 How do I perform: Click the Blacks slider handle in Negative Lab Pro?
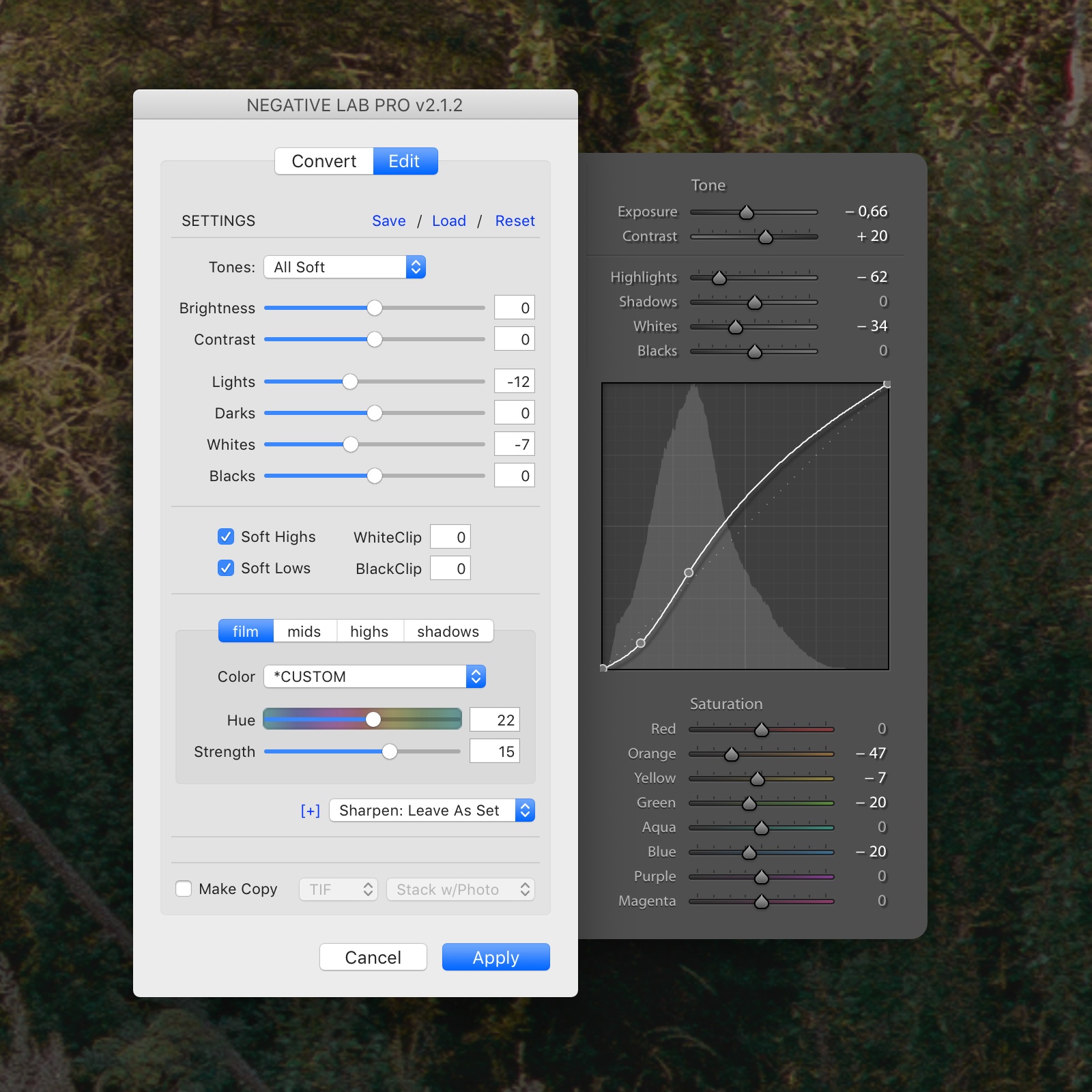375,476
